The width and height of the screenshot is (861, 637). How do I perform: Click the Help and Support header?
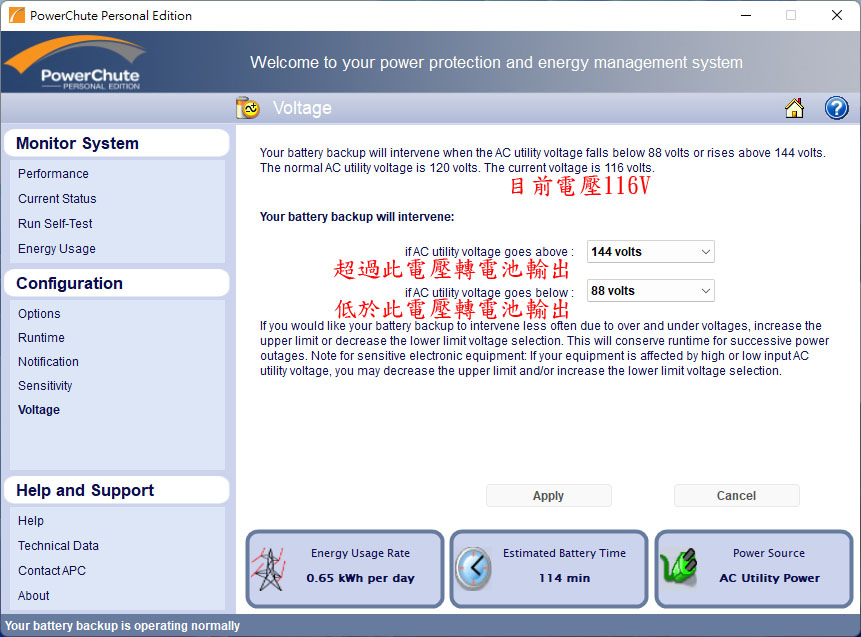[x=116, y=490]
